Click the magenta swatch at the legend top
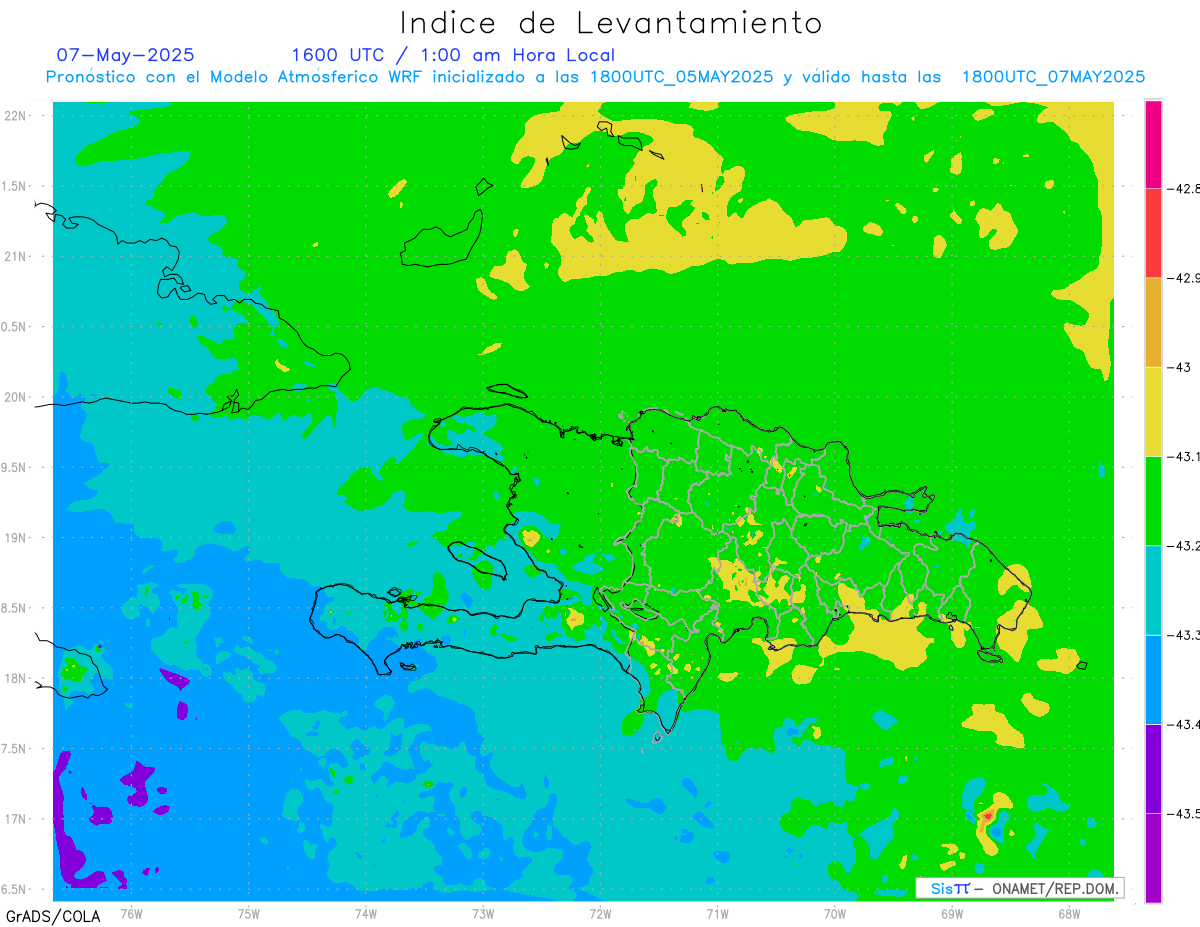 click(x=1153, y=144)
